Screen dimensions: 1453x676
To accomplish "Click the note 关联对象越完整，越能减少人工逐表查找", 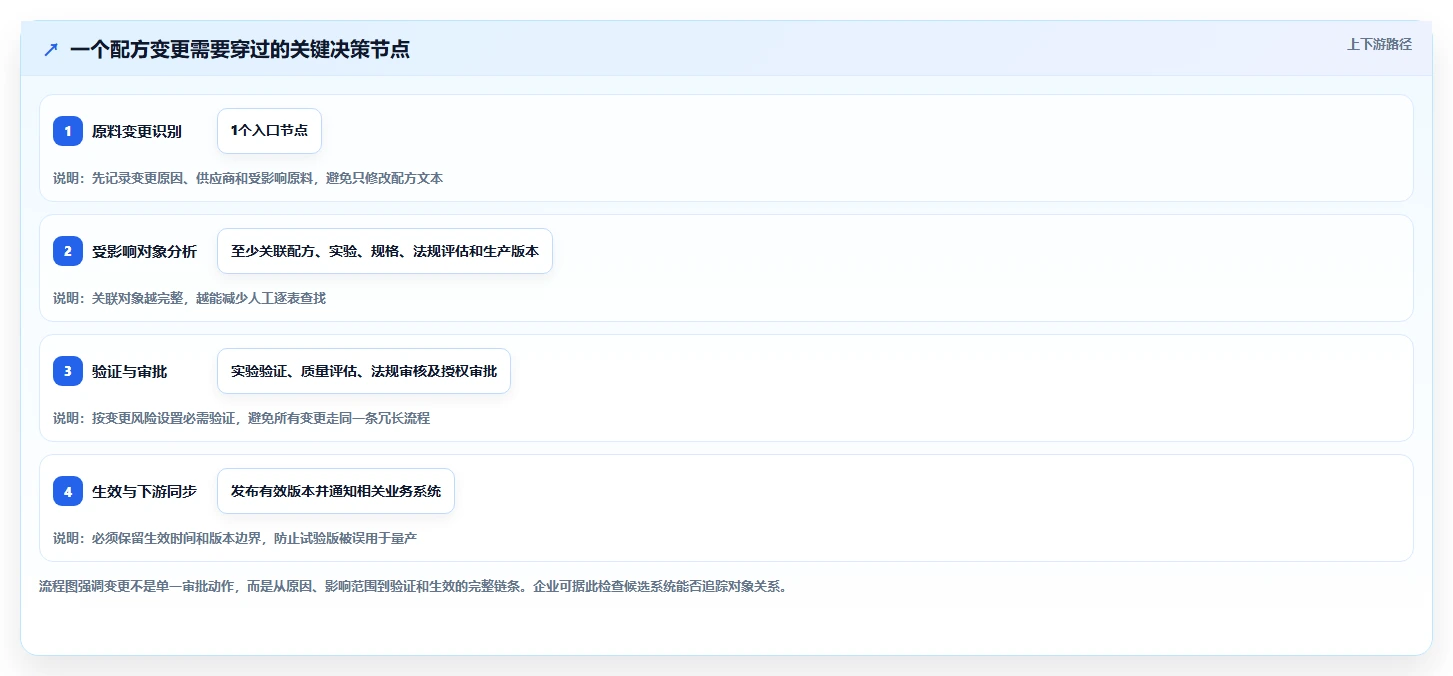I will coord(189,298).
